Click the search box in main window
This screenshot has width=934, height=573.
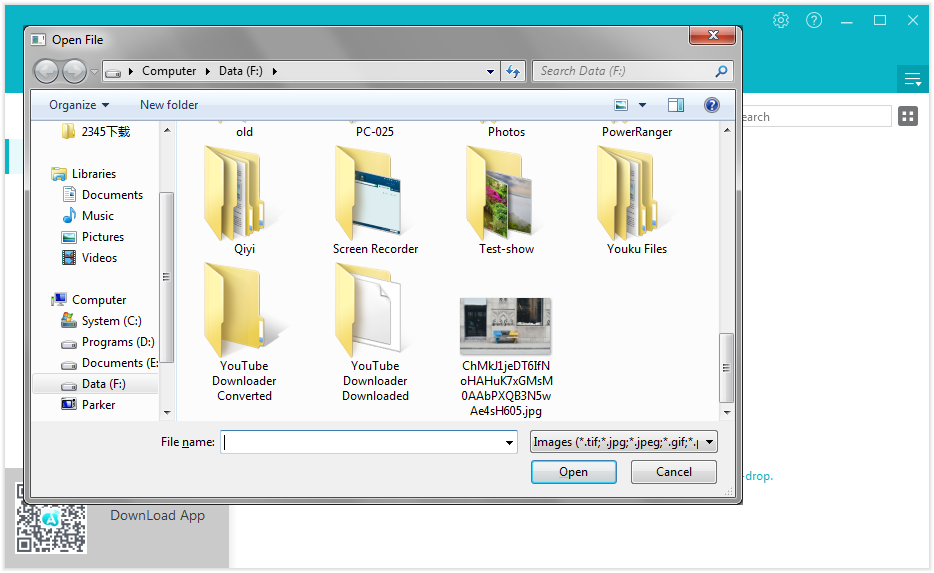(816, 117)
